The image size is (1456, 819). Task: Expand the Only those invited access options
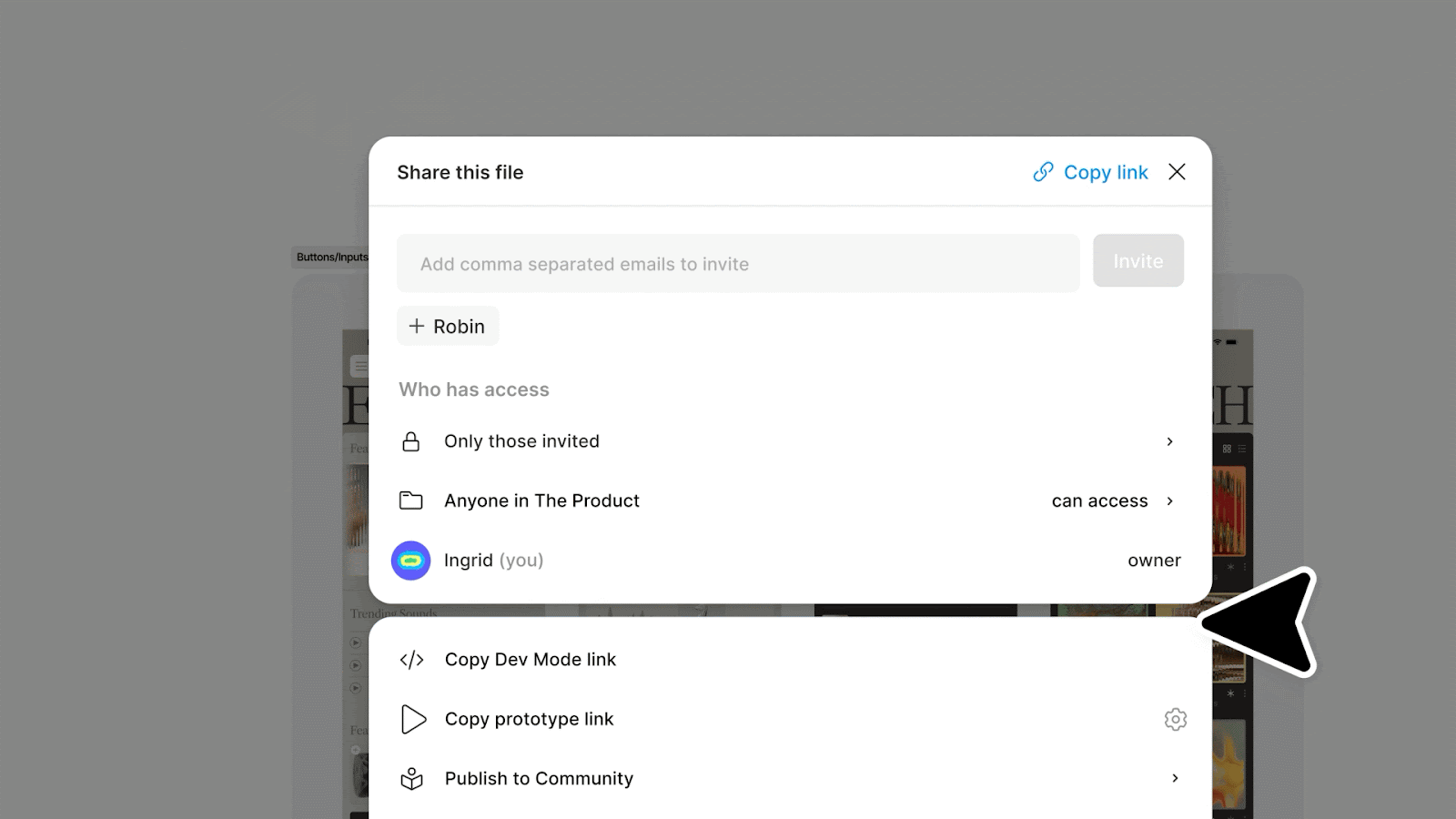coord(1170,441)
